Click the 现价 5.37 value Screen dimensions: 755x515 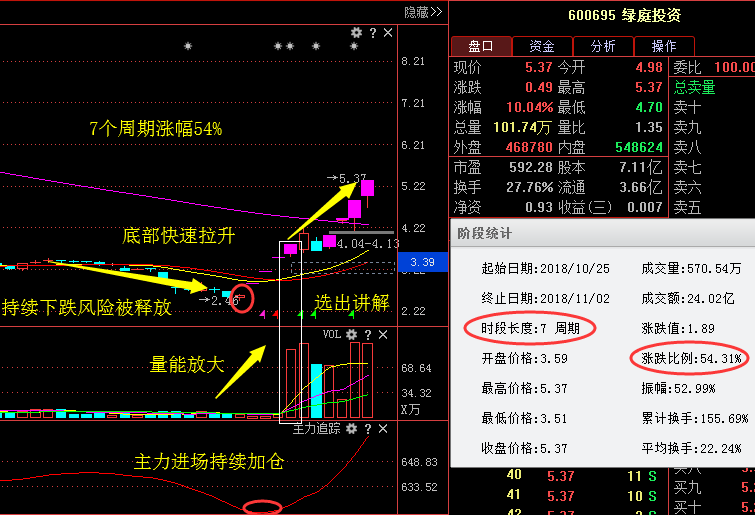(x=538, y=67)
